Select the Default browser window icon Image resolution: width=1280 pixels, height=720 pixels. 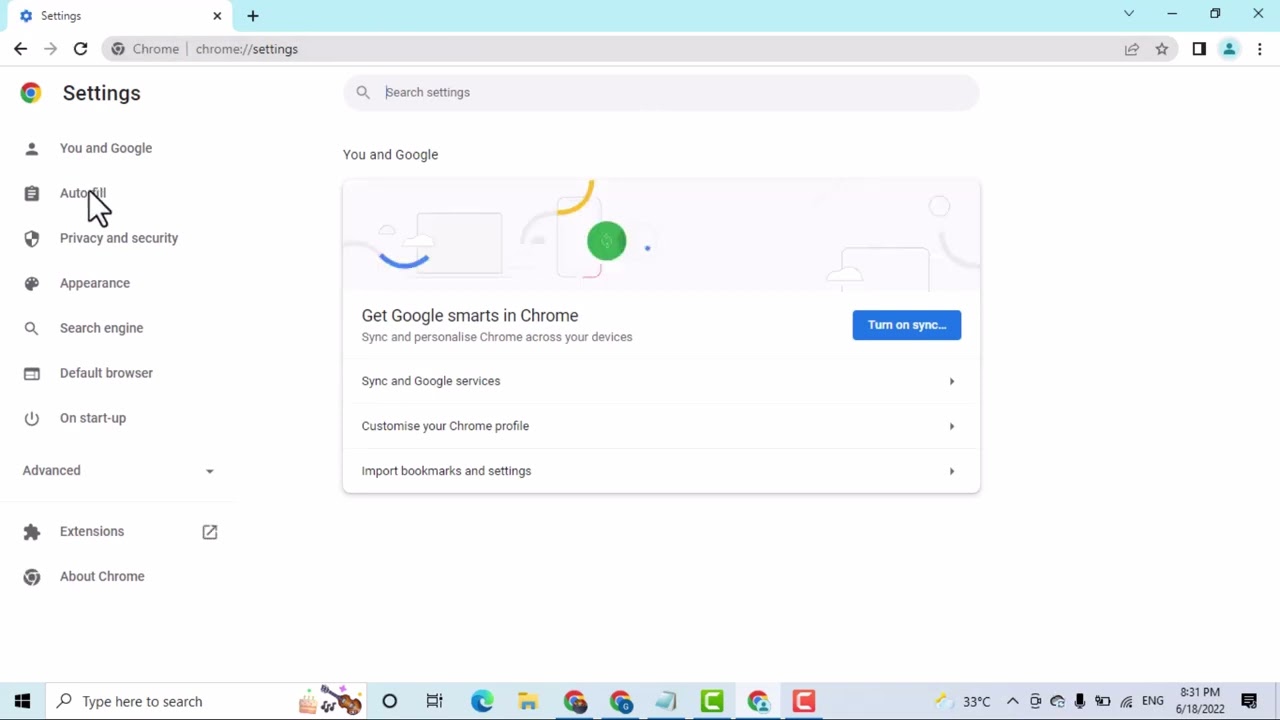31,373
